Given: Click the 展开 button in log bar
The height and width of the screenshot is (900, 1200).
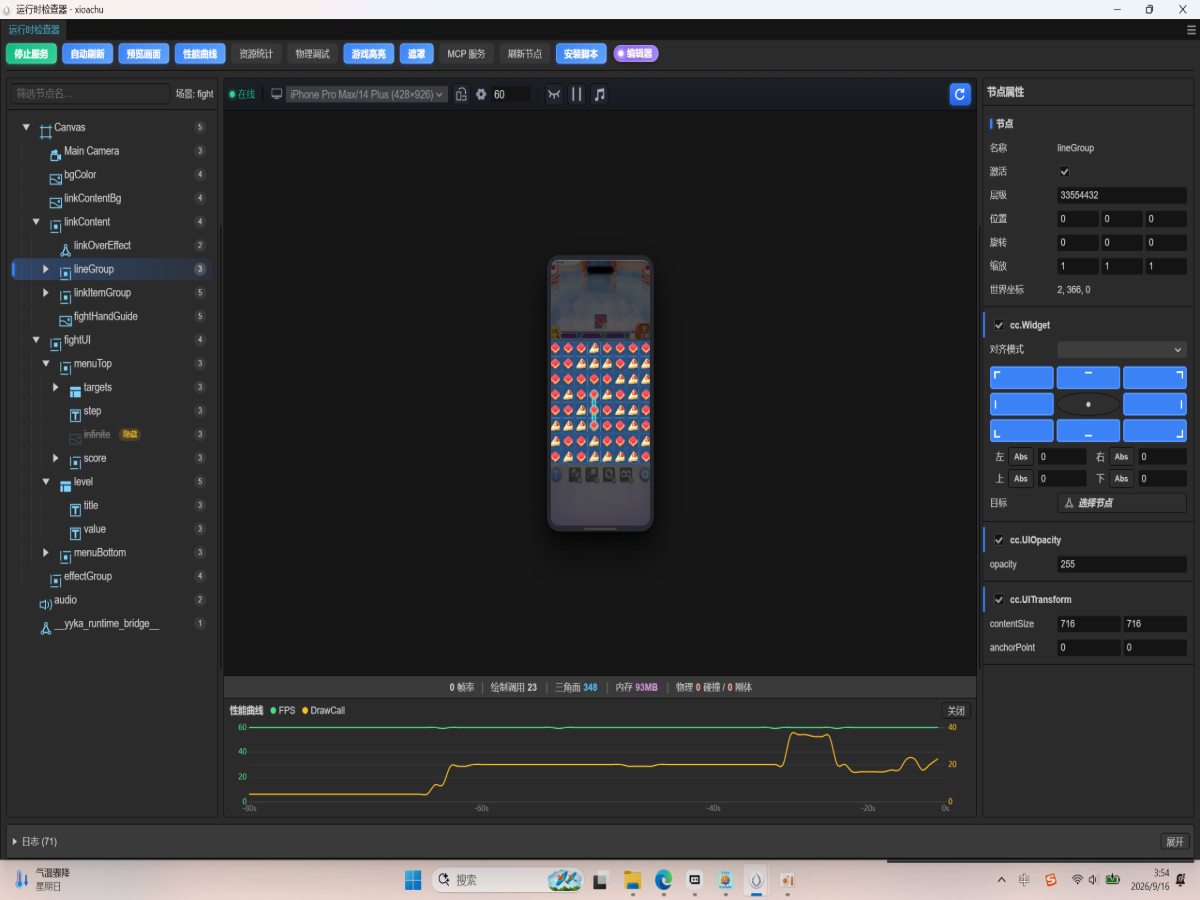Looking at the screenshot, I should pos(1175,842).
